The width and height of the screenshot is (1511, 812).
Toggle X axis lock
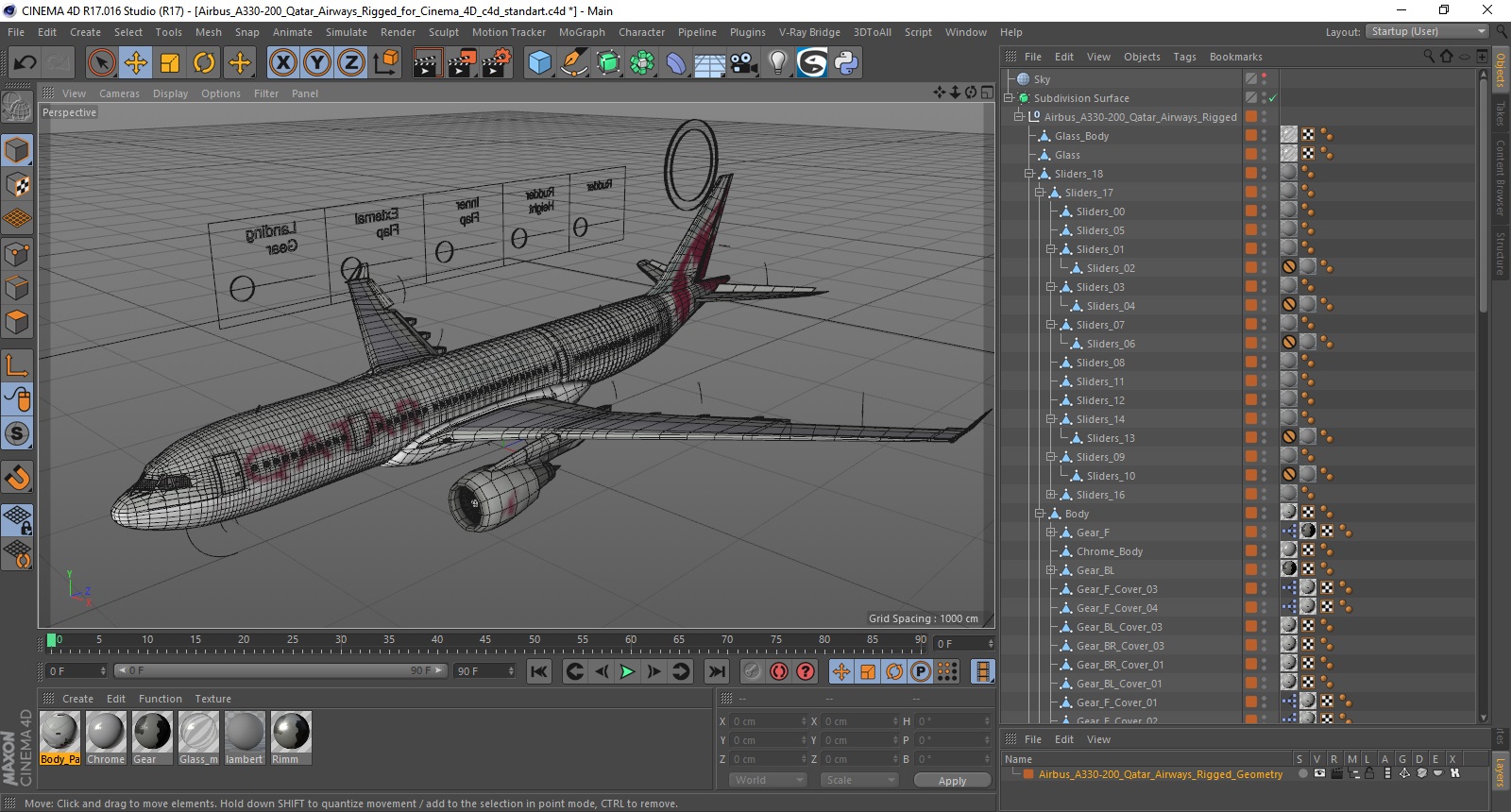[x=282, y=63]
